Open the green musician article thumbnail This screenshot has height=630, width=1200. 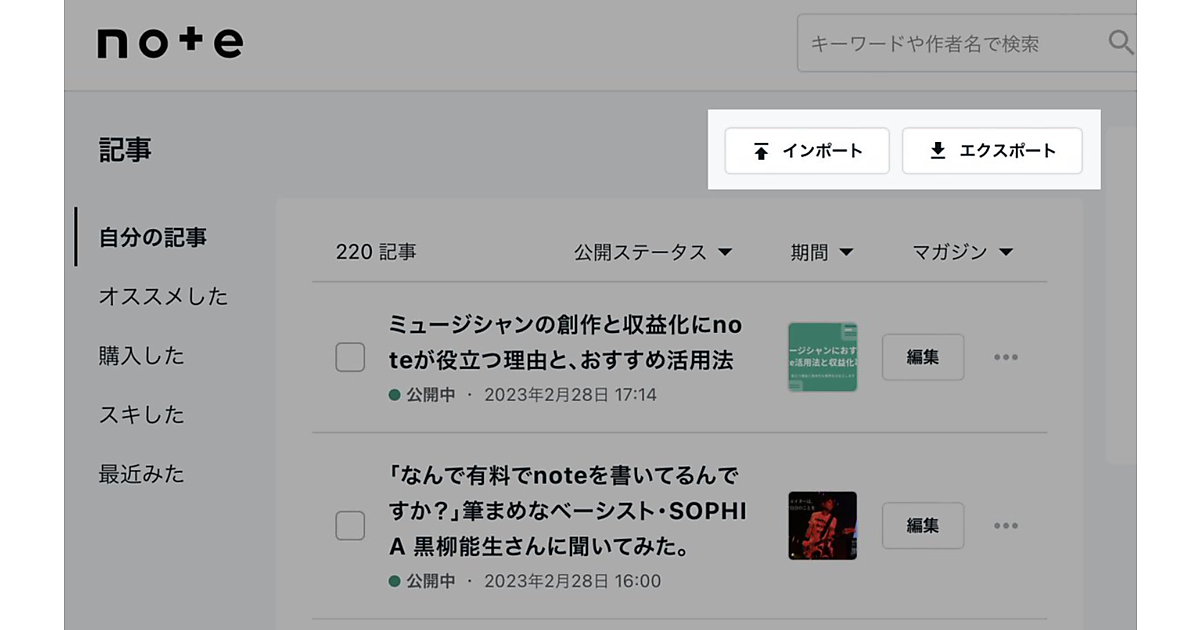click(x=822, y=357)
